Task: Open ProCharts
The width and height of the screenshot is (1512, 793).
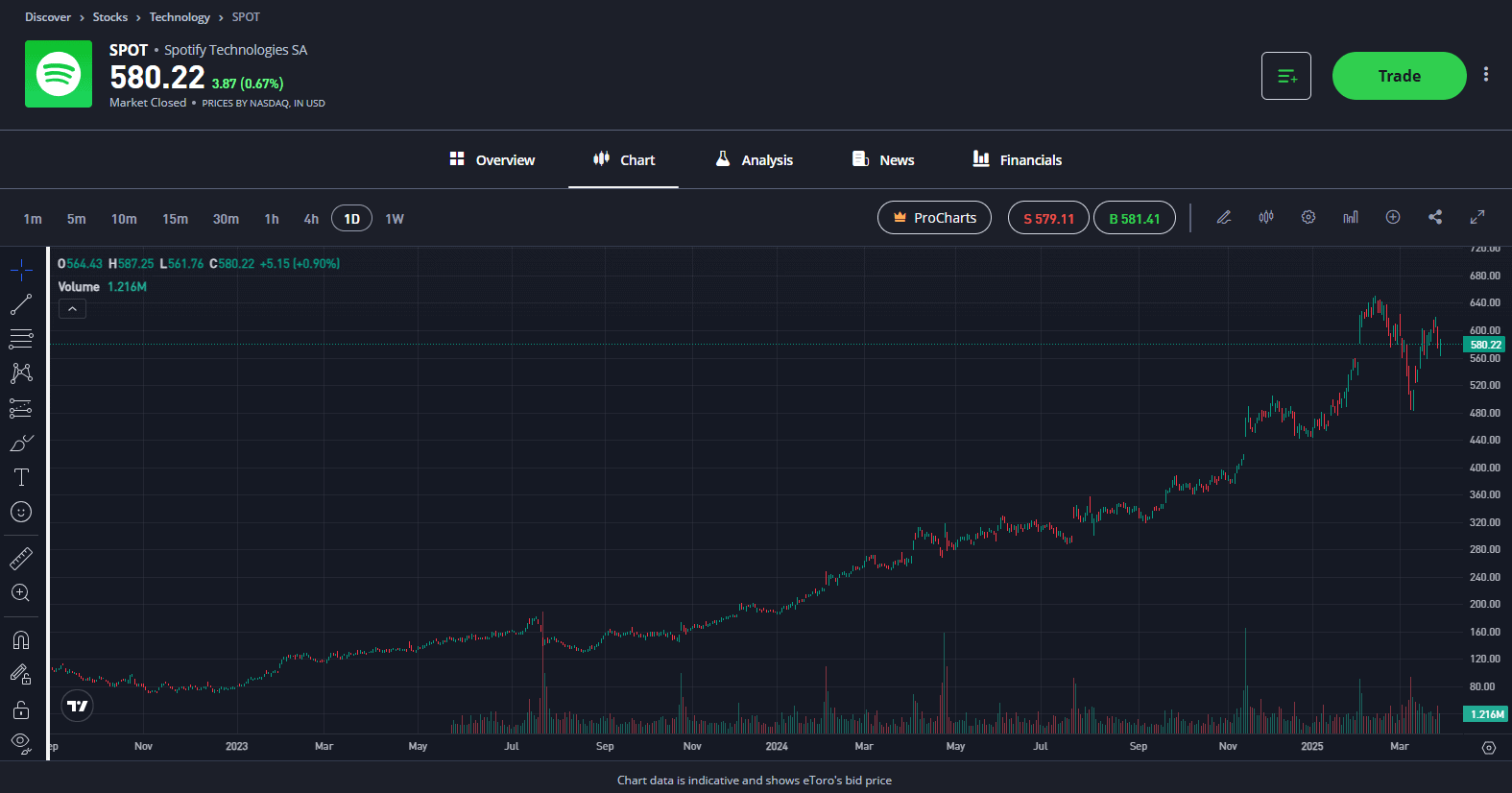Action: (934, 218)
